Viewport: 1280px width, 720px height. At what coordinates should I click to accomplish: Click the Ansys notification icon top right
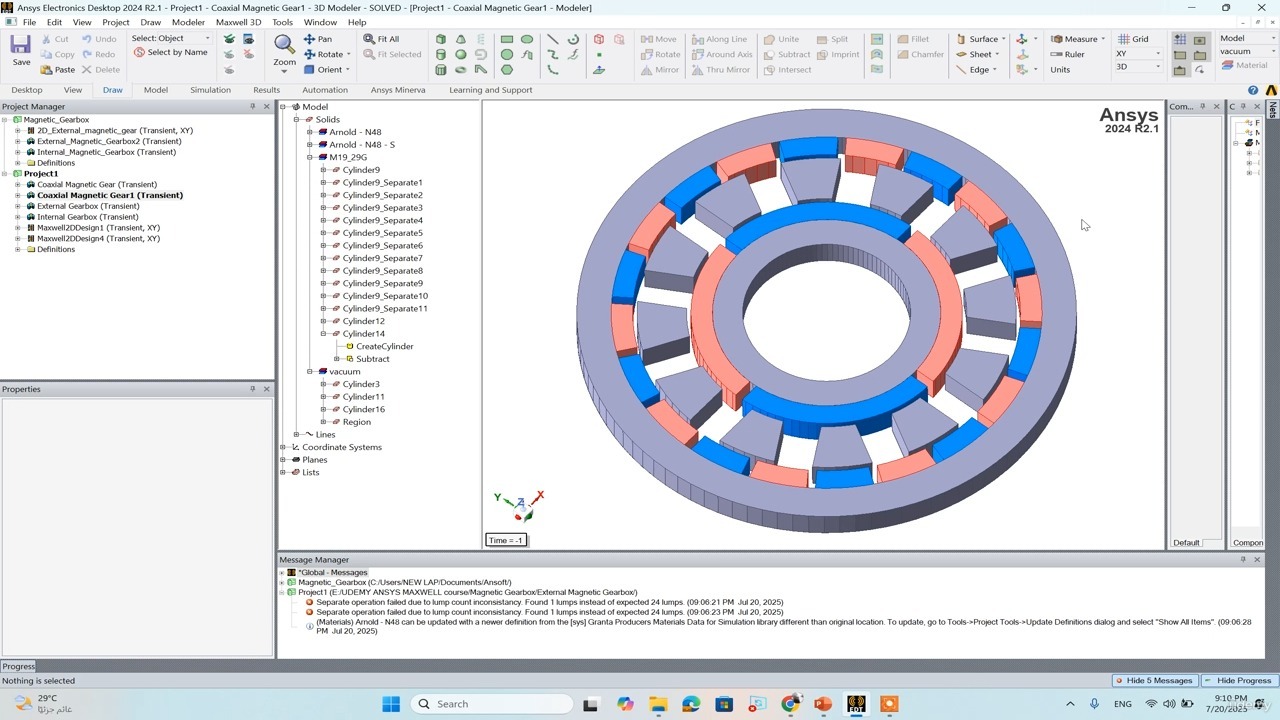pyautogui.click(x=1271, y=90)
